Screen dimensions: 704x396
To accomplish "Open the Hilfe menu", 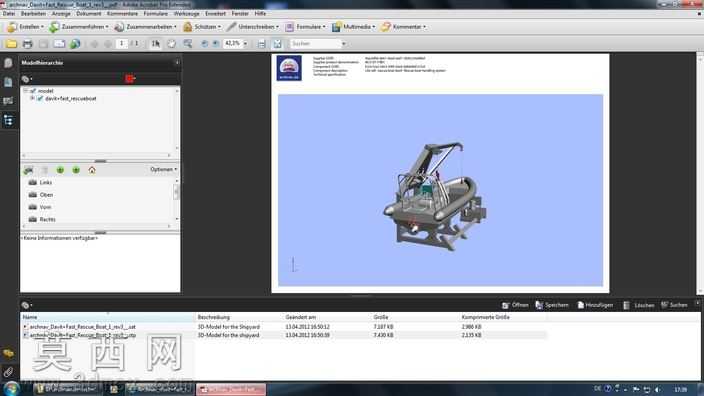I will click(260, 14).
